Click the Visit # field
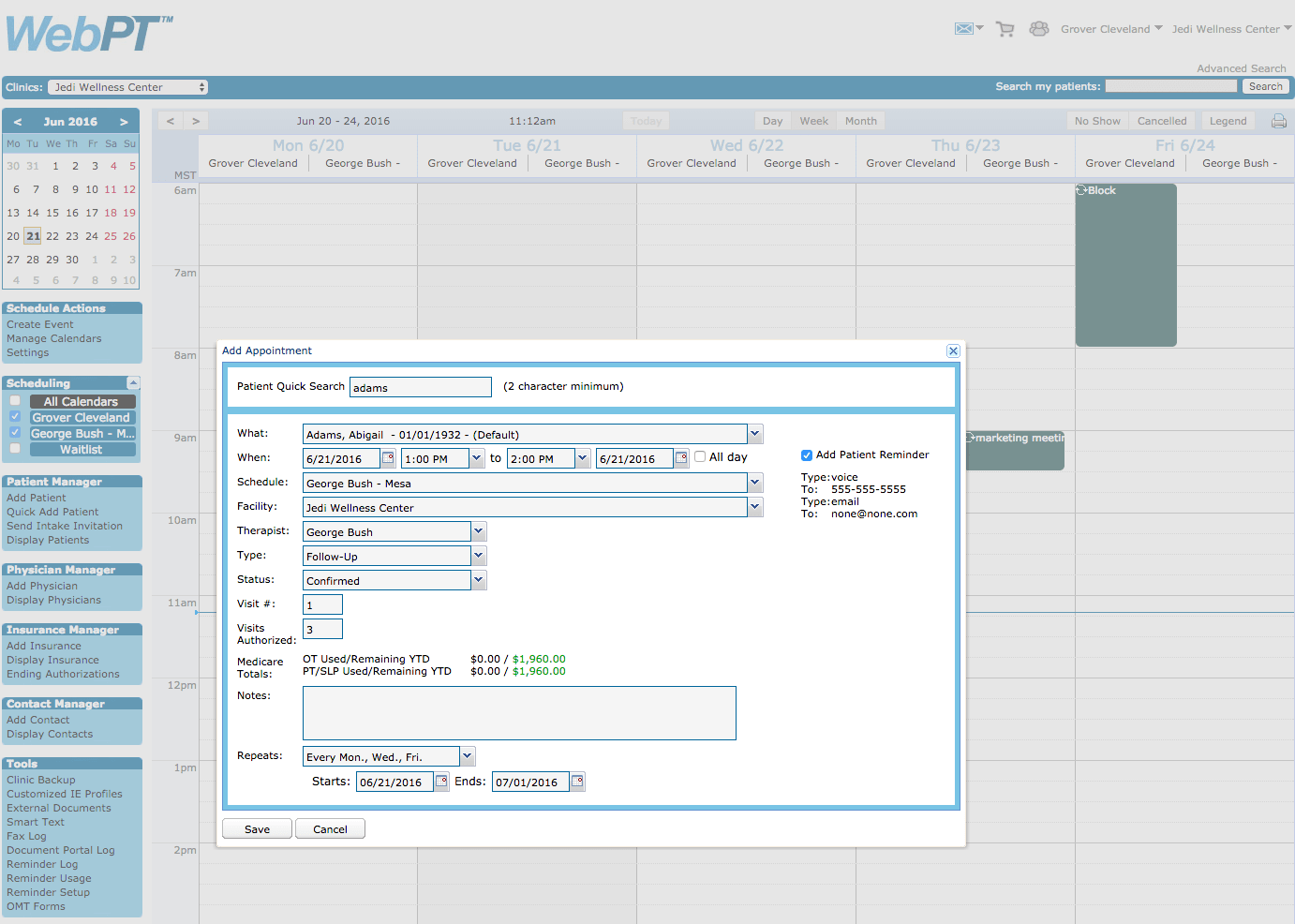Image resolution: width=1295 pixels, height=924 pixels. coord(322,604)
